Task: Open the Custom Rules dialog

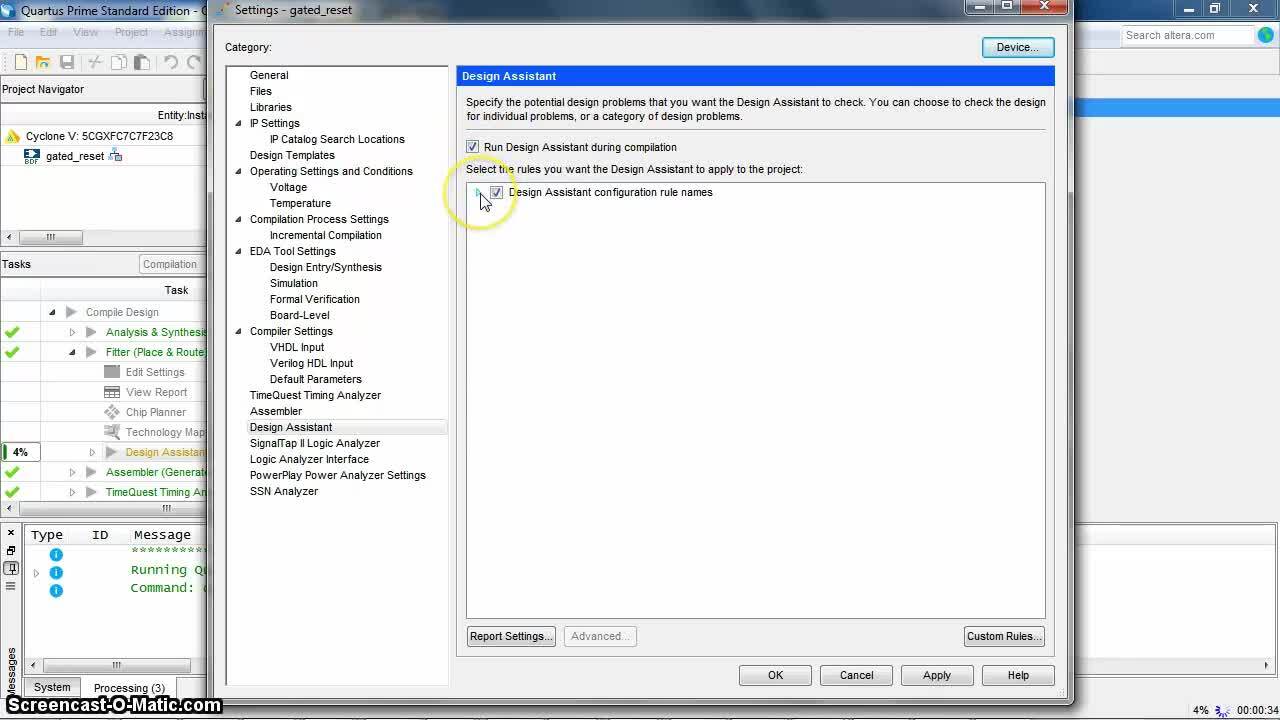Action: 1003,636
